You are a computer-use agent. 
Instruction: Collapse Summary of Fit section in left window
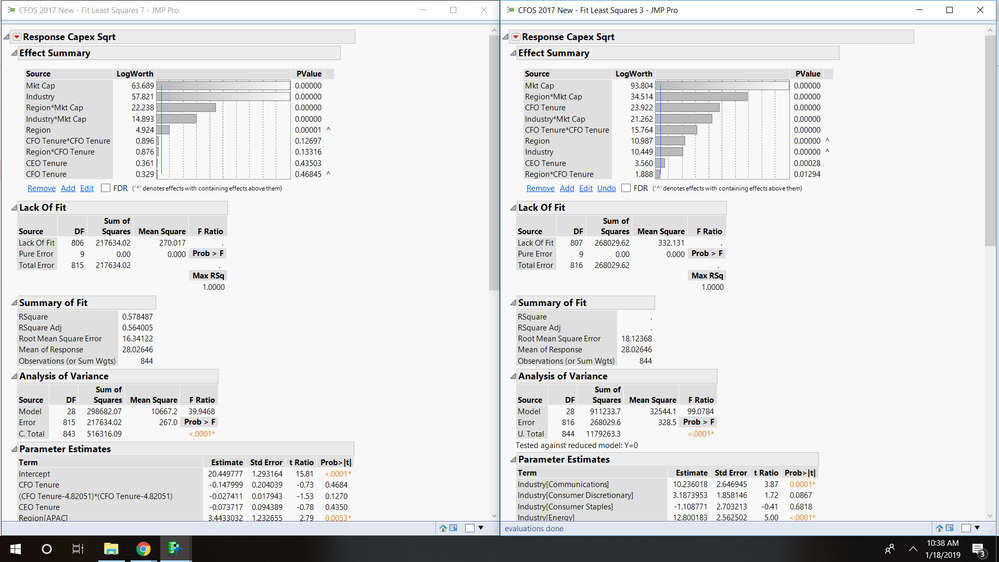(14, 303)
